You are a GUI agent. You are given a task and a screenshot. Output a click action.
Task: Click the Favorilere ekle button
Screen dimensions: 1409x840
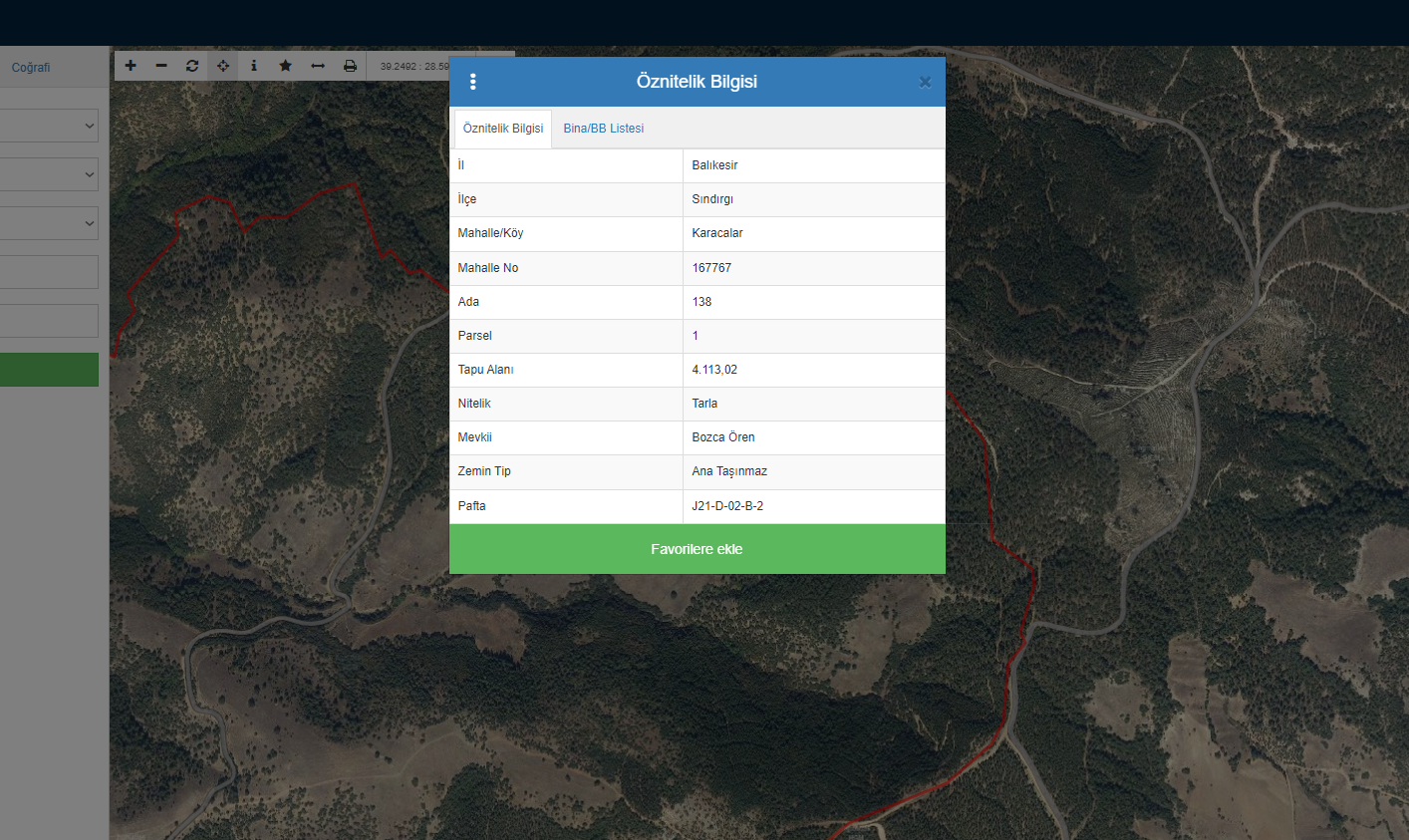point(697,549)
